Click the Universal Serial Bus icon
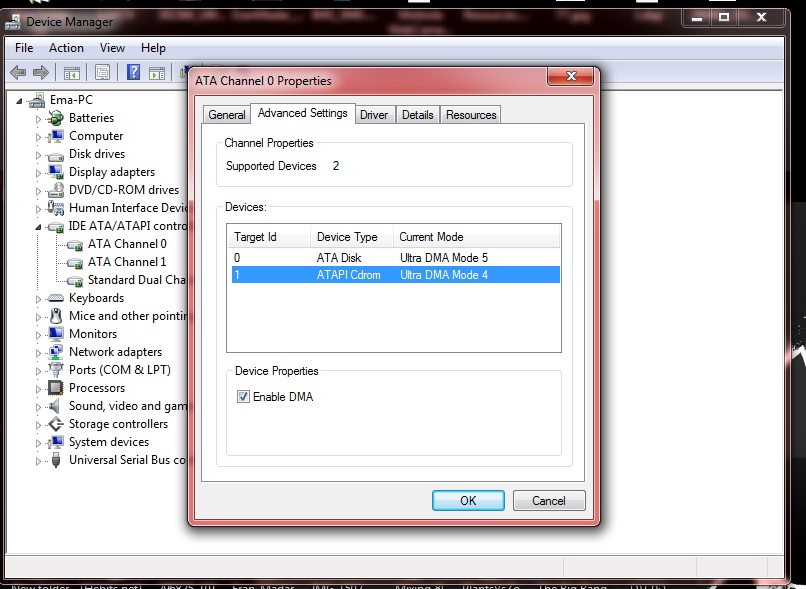This screenshot has width=806, height=589. (56, 460)
